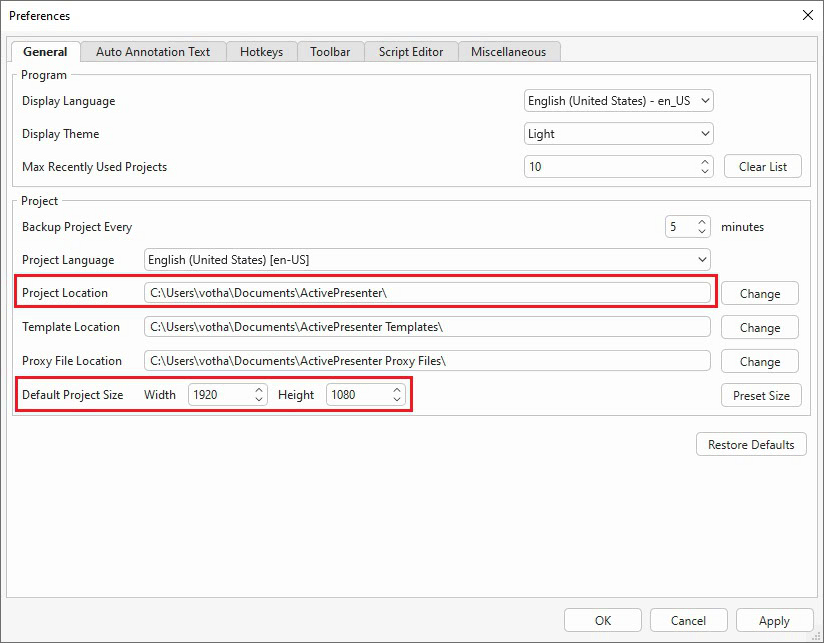Apply the preference changes
Viewport: 824px width, 643px height.
pos(774,620)
